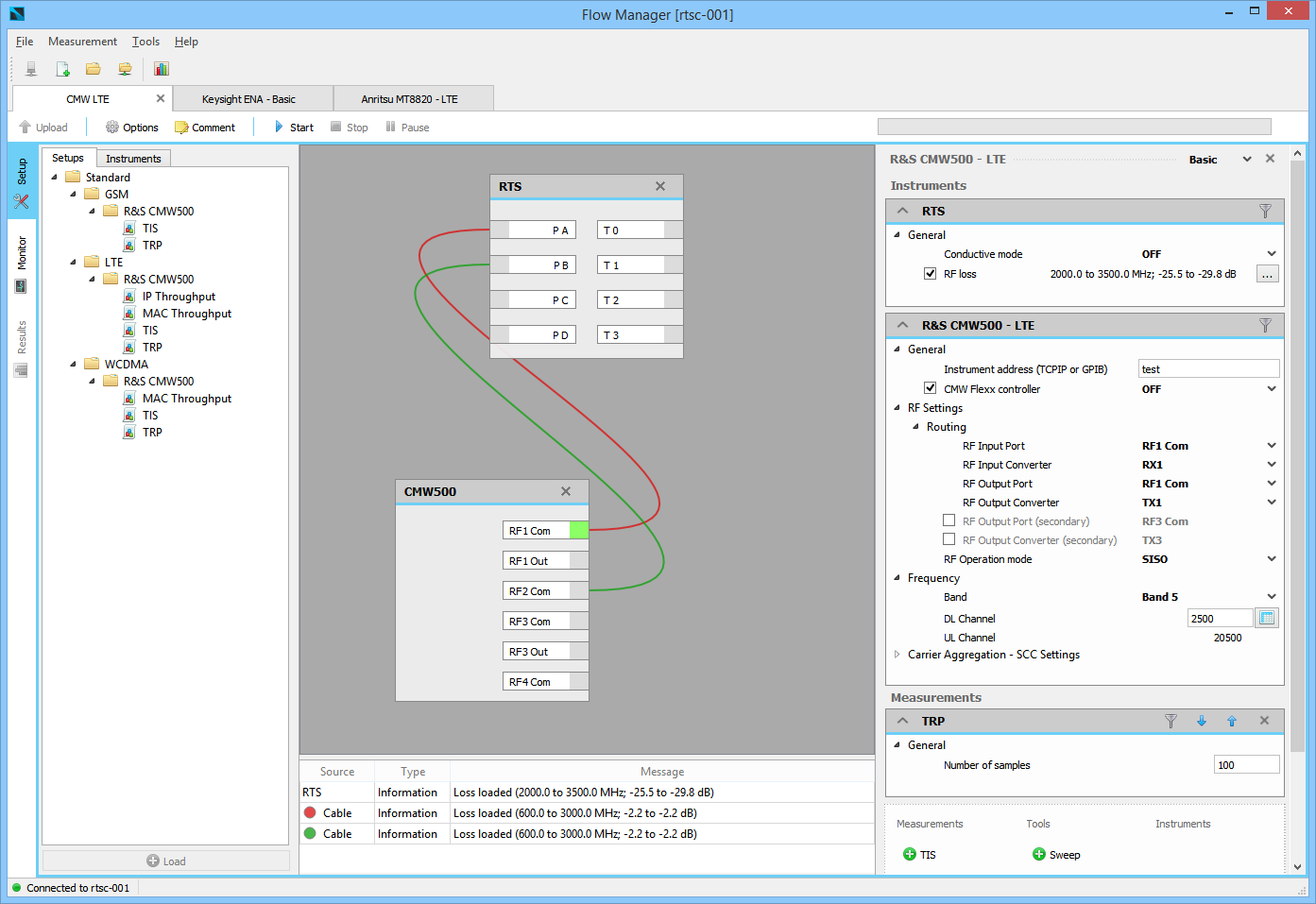This screenshot has height=904, width=1316.
Task: Click the Number of samples field
Action: [1246, 765]
